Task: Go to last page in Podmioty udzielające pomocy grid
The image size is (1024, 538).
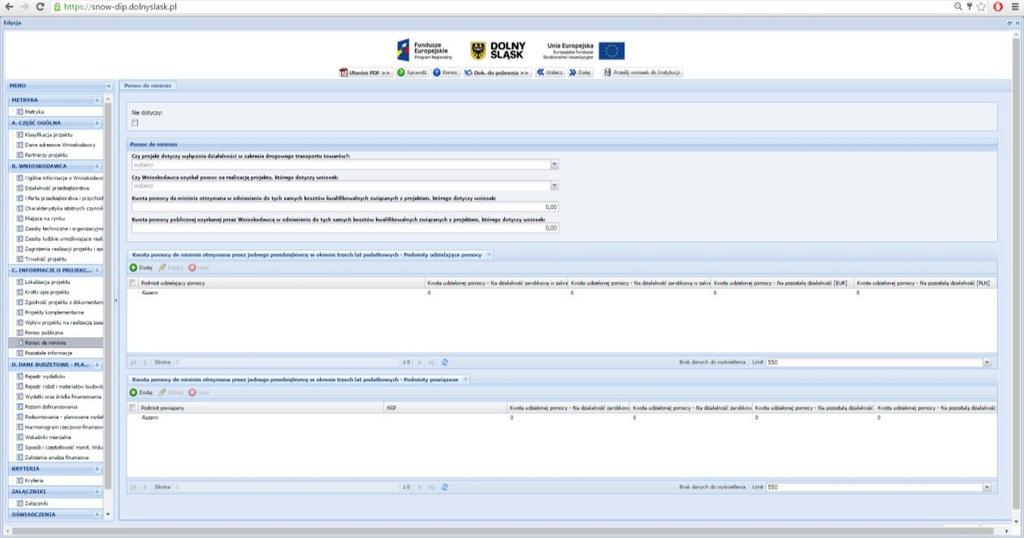Action: click(431, 362)
